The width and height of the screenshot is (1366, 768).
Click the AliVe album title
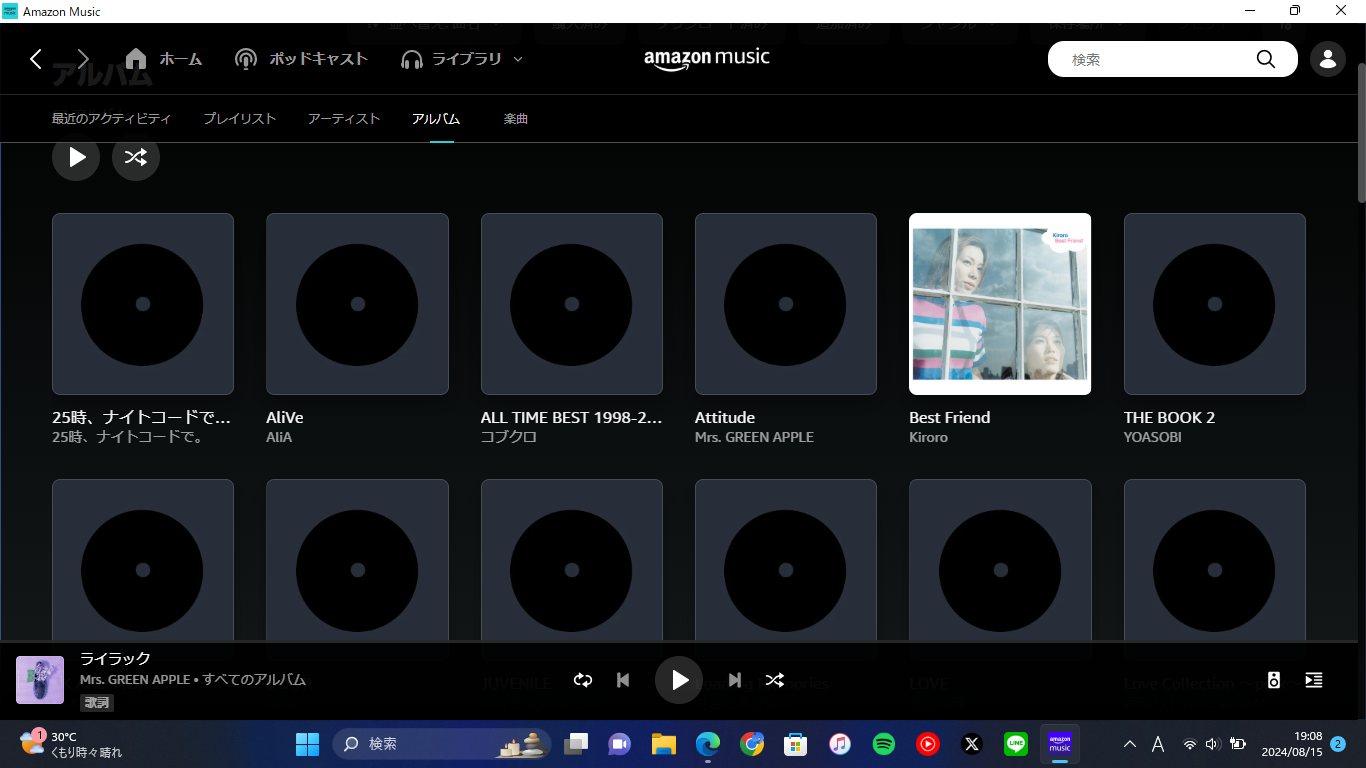pos(285,417)
